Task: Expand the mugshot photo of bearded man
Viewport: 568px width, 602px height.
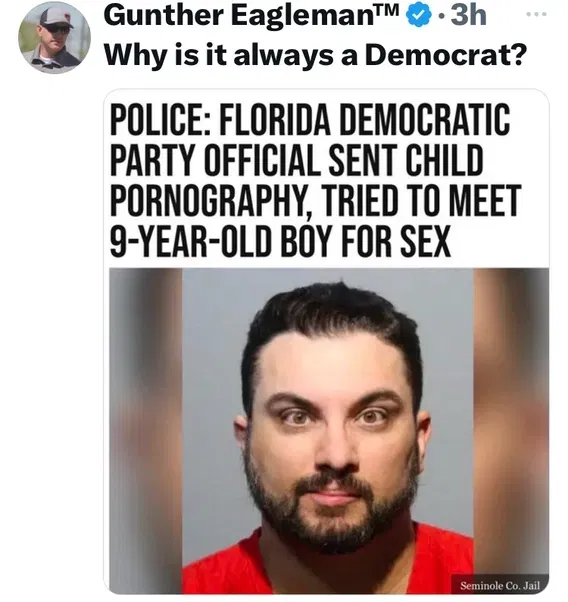Action: point(329,431)
